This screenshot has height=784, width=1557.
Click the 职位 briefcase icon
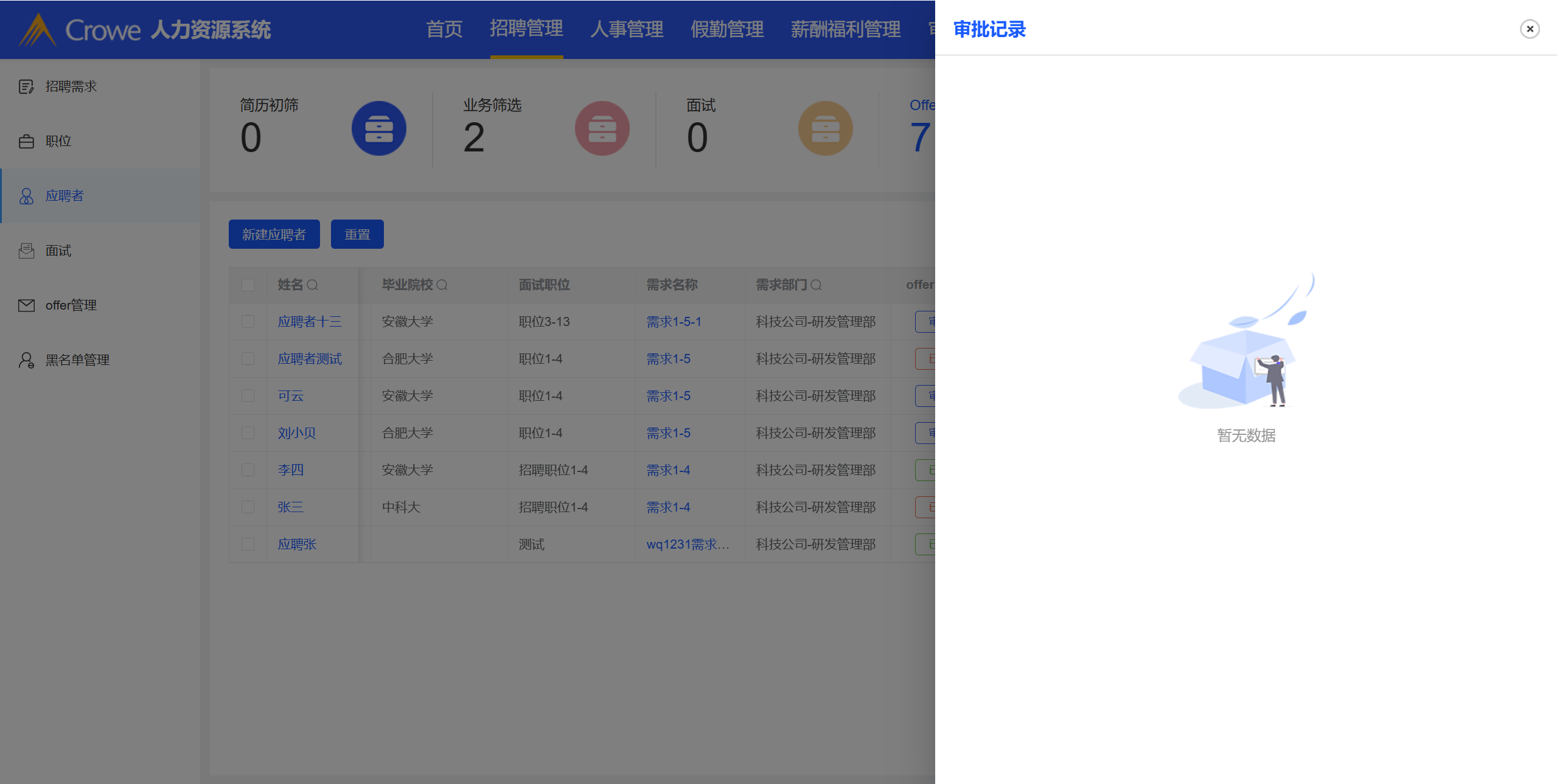pyautogui.click(x=26, y=142)
